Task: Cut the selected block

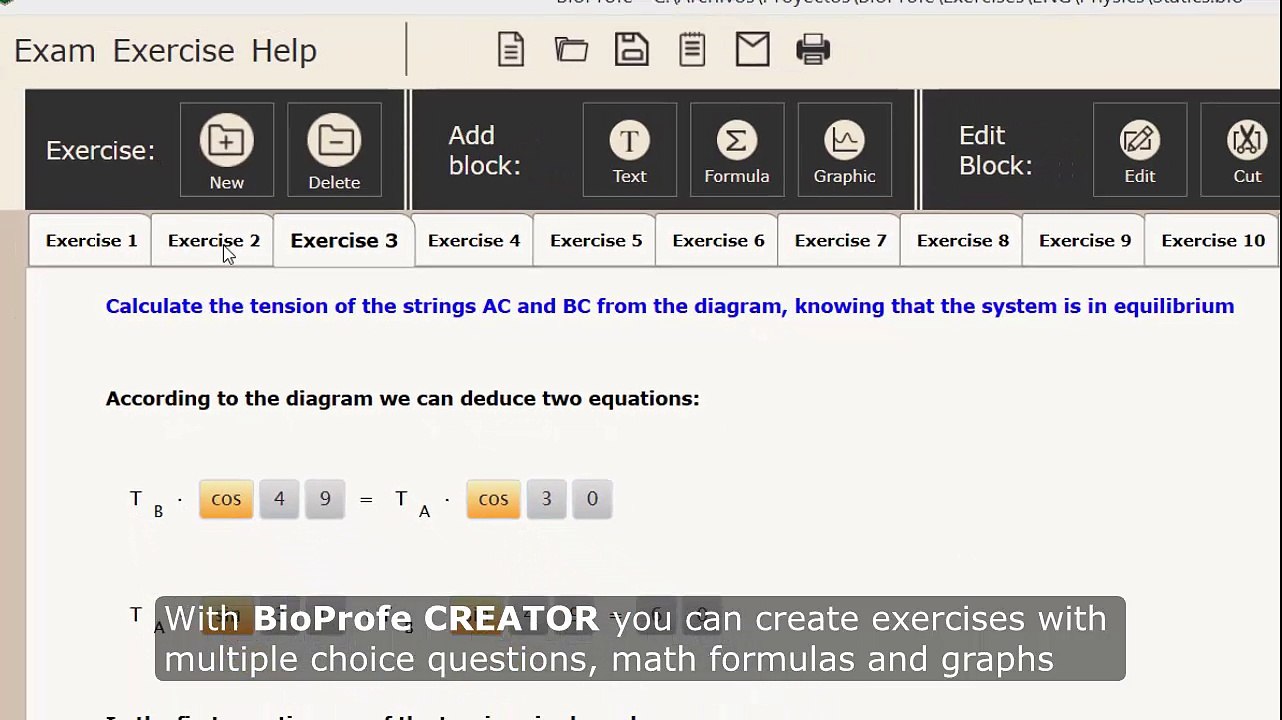Action: (1246, 150)
